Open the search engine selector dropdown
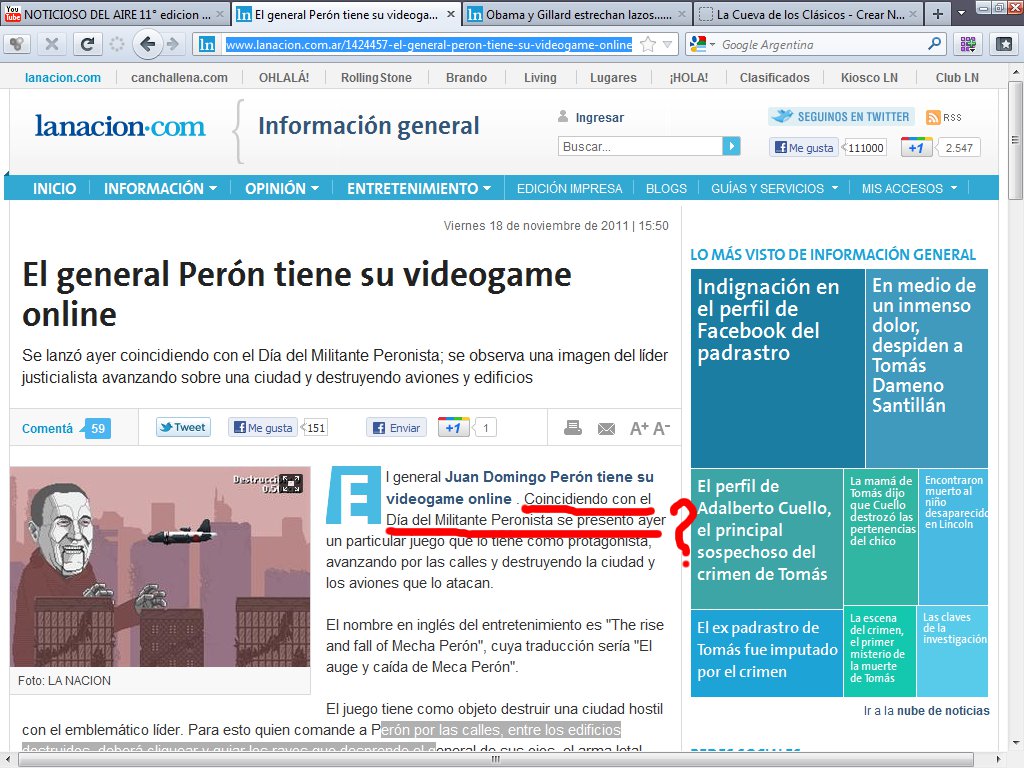The image size is (1024, 768). 711,45
